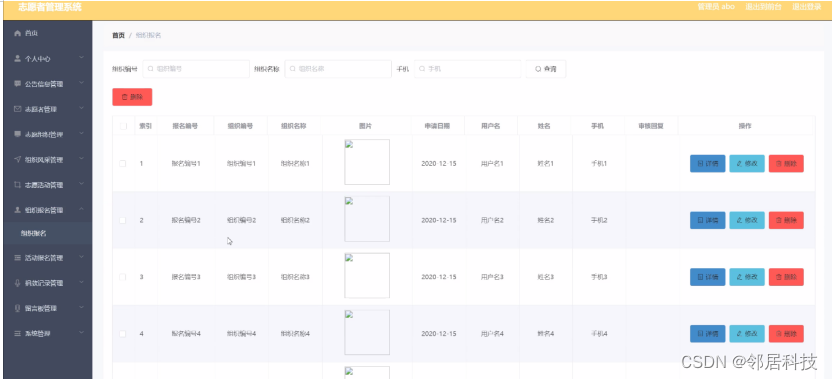Click 删除 for row 报名编号1
Image resolution: width=833 pixels, height=380 pixels.
[x=786, y=164]
